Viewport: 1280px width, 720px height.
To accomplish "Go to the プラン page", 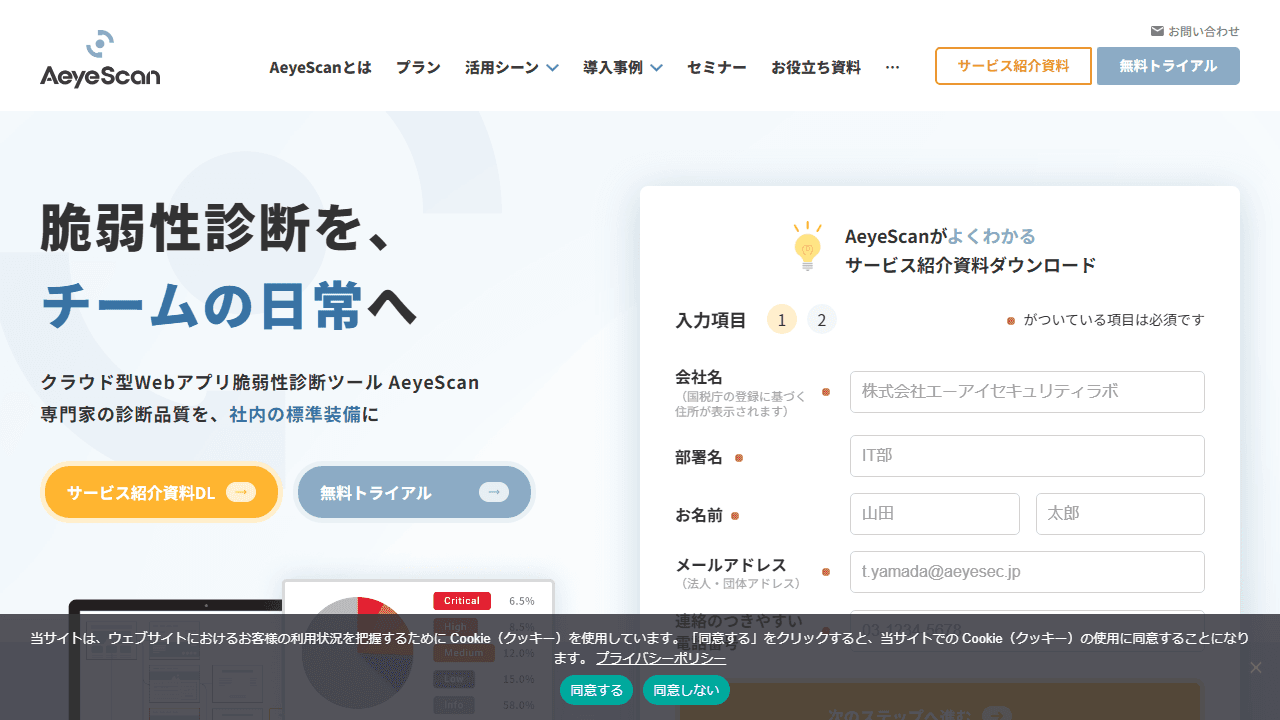I will click(418, 67).
